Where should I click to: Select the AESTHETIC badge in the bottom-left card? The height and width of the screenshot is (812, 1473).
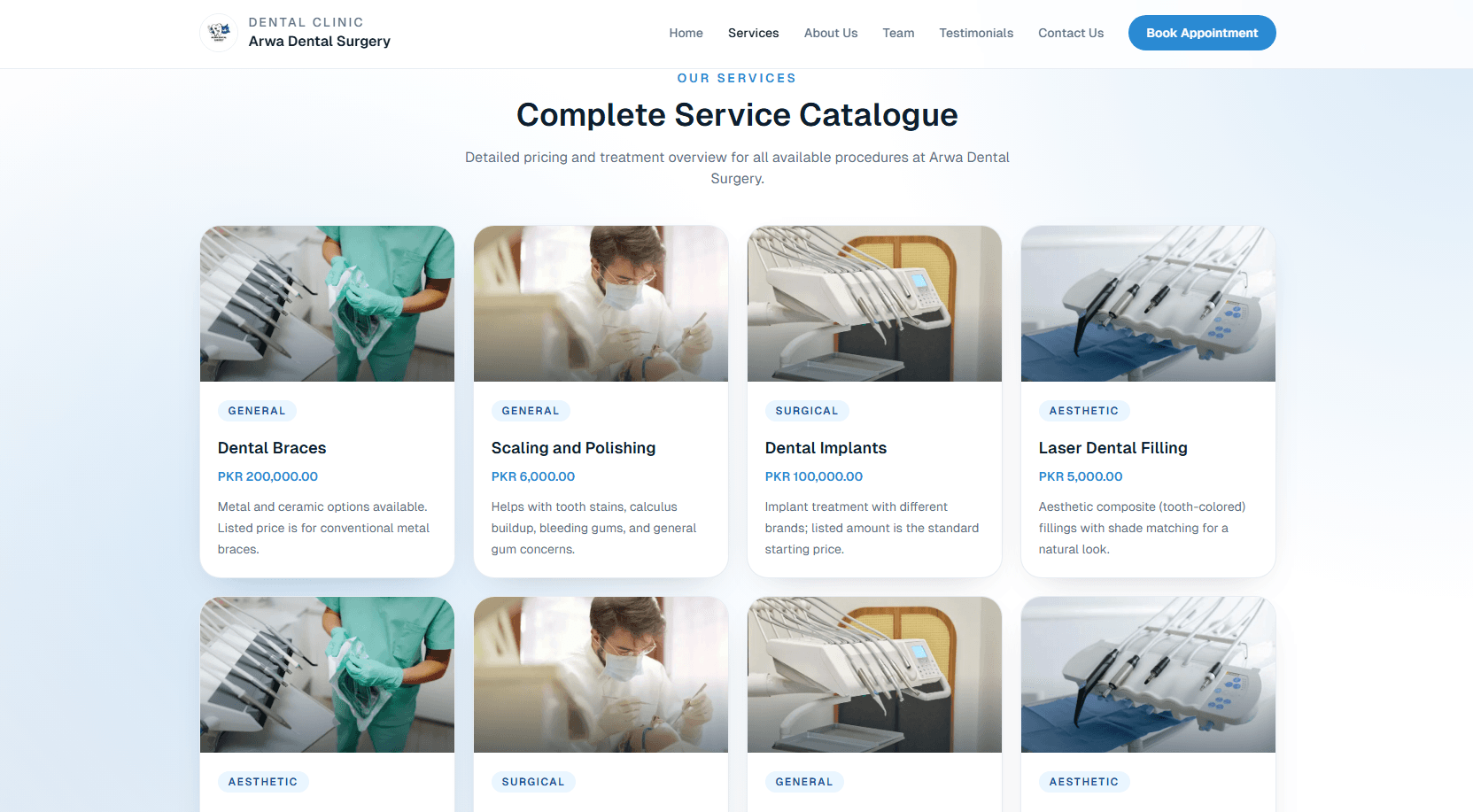(x=263, y=781)
